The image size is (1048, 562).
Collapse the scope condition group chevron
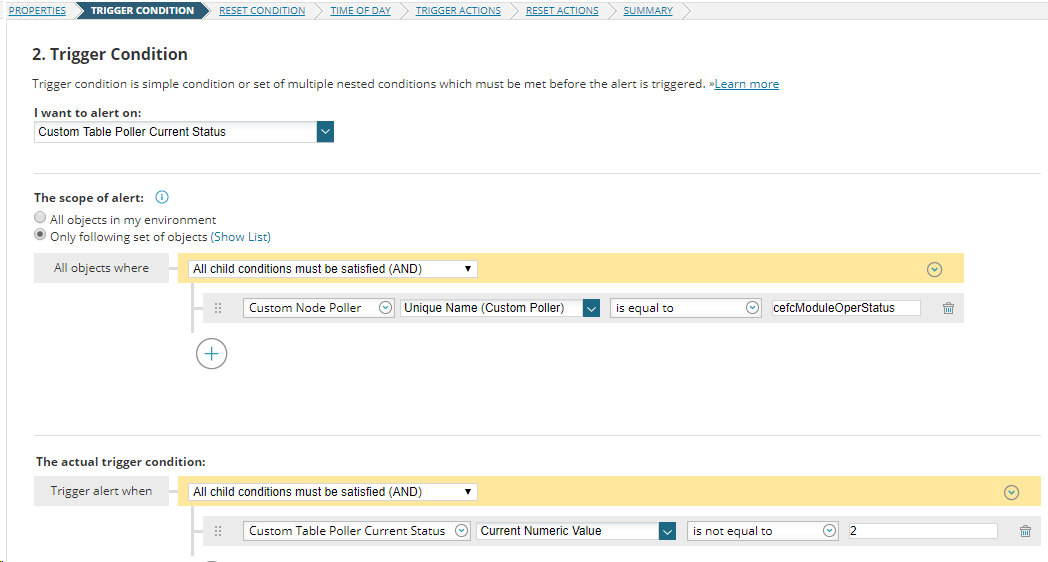click(934, 269)
